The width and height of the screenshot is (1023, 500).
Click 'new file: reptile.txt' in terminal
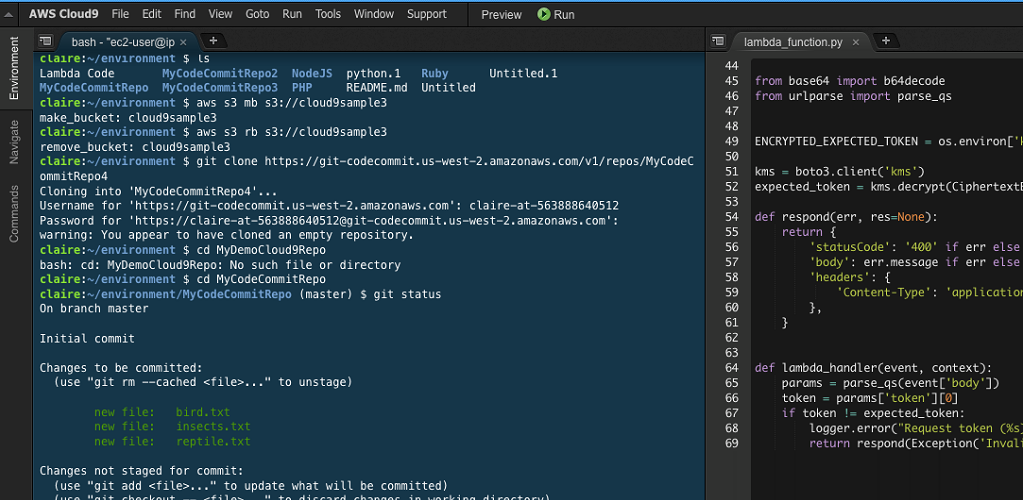[172, 442]
